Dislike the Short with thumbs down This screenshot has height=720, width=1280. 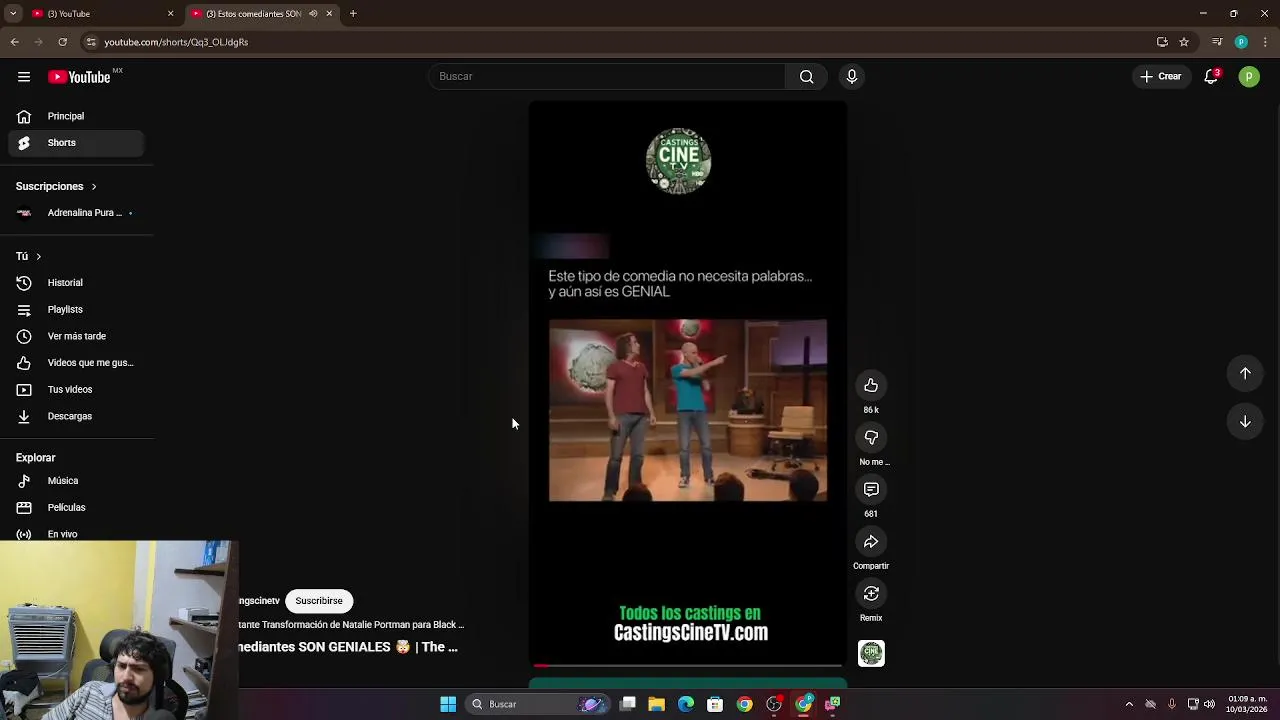point(871,438)
